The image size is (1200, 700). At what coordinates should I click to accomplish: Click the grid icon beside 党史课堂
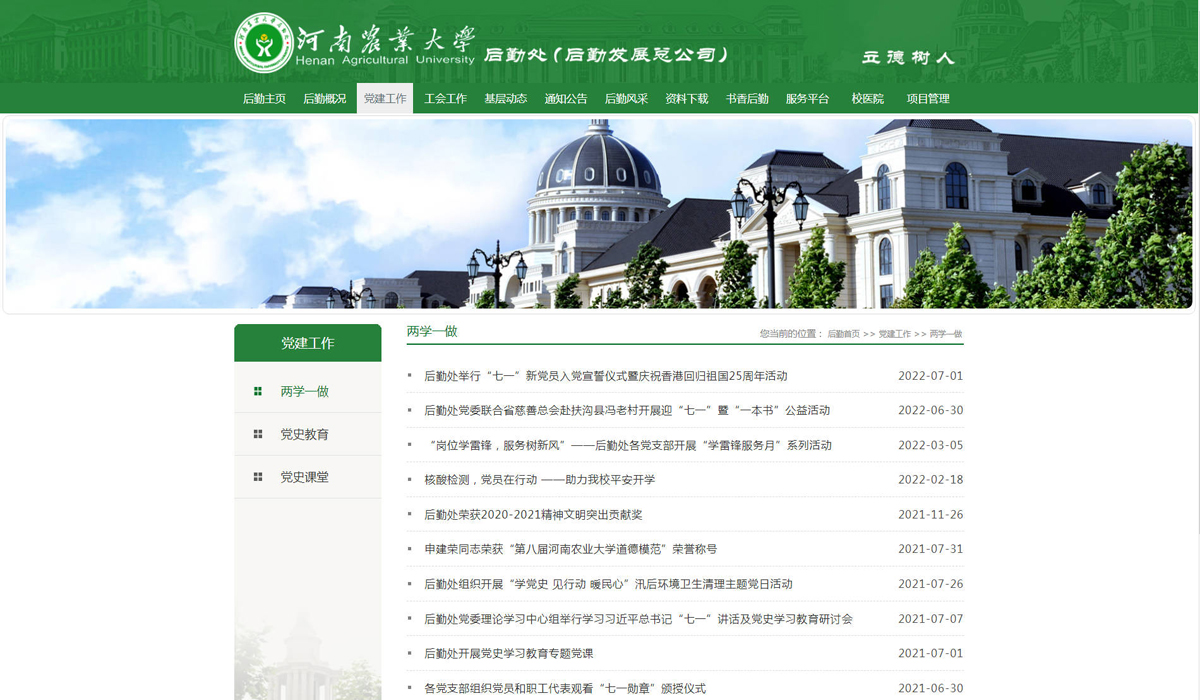[258, 477]
